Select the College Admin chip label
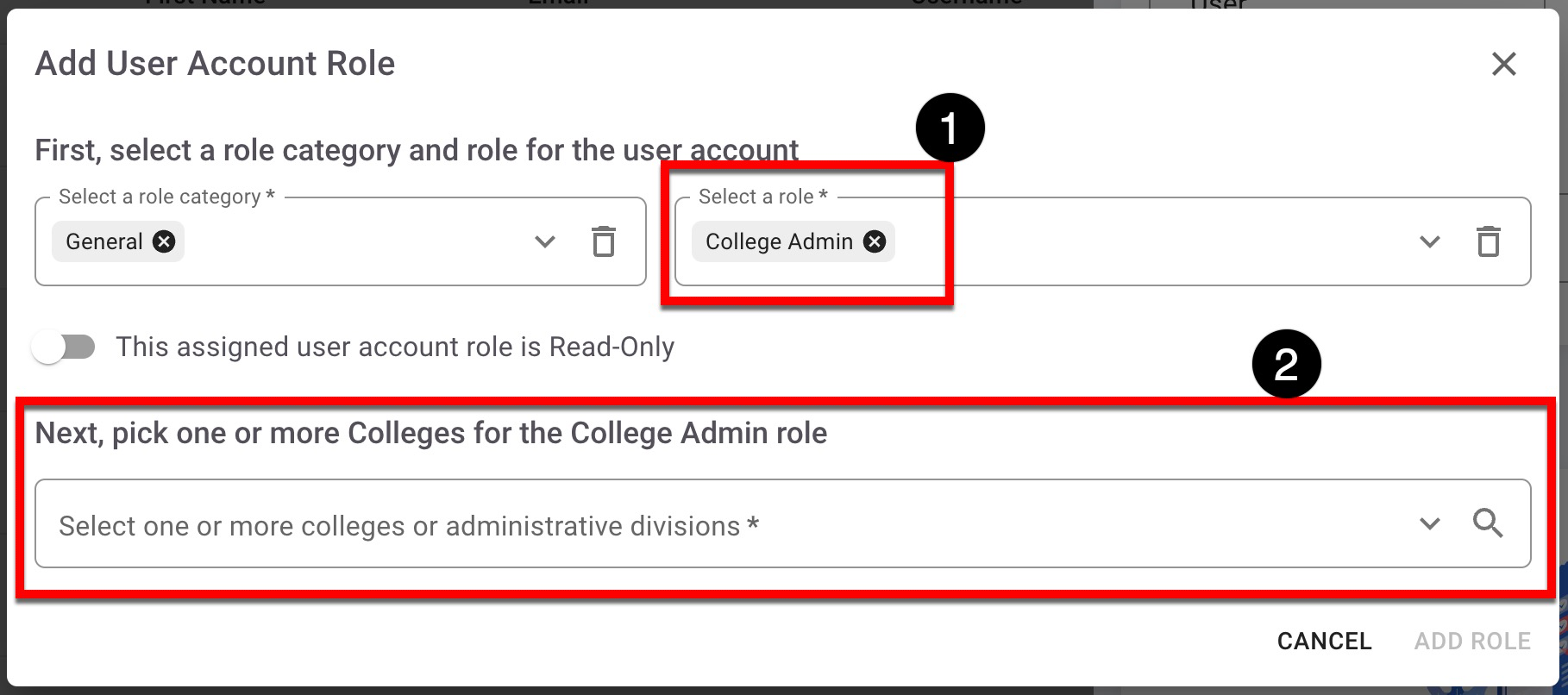1568x695 pixels. 779,241
